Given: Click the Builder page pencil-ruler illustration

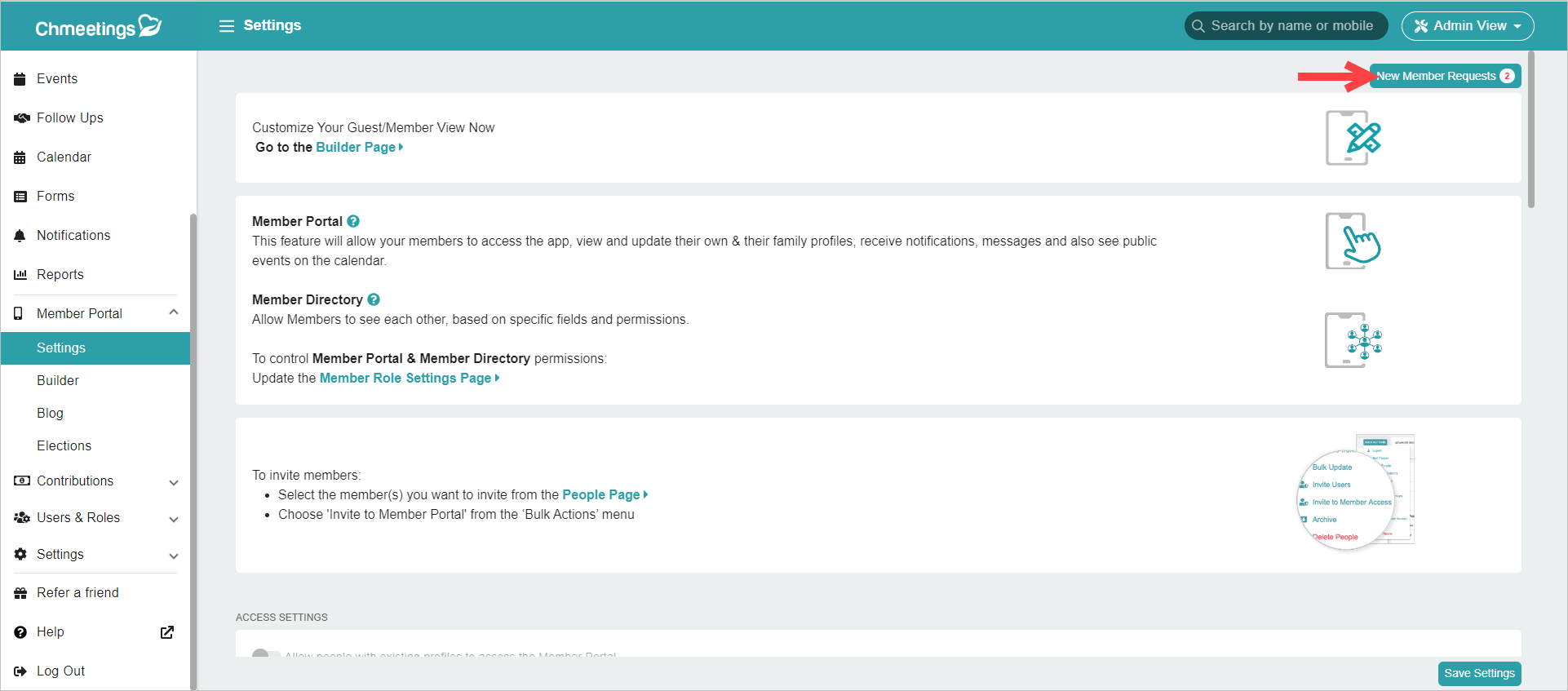Looking at the screenshot, I should click(x=1353, y=138).
